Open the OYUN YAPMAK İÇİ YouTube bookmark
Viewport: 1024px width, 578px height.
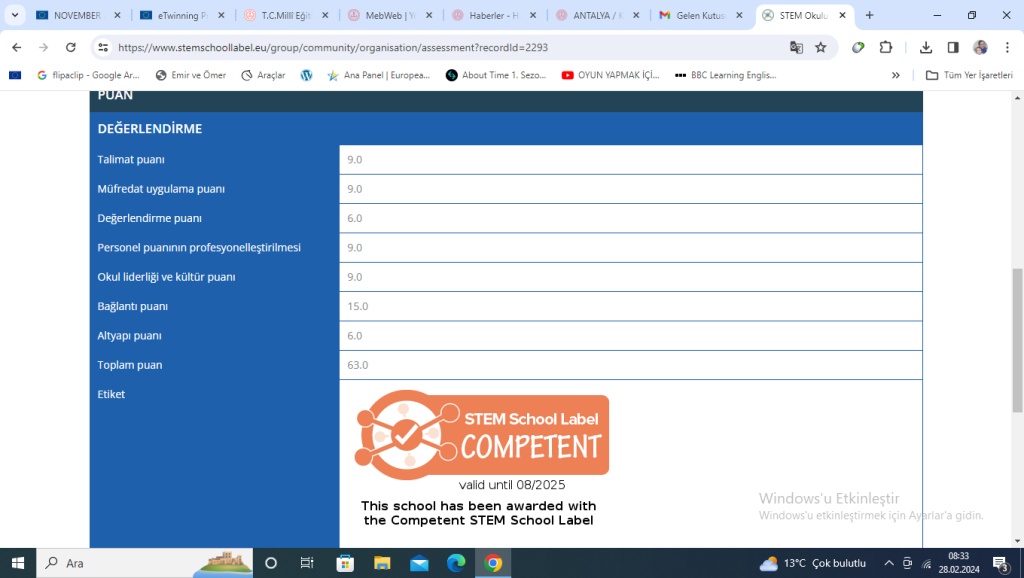click(611, 75)
